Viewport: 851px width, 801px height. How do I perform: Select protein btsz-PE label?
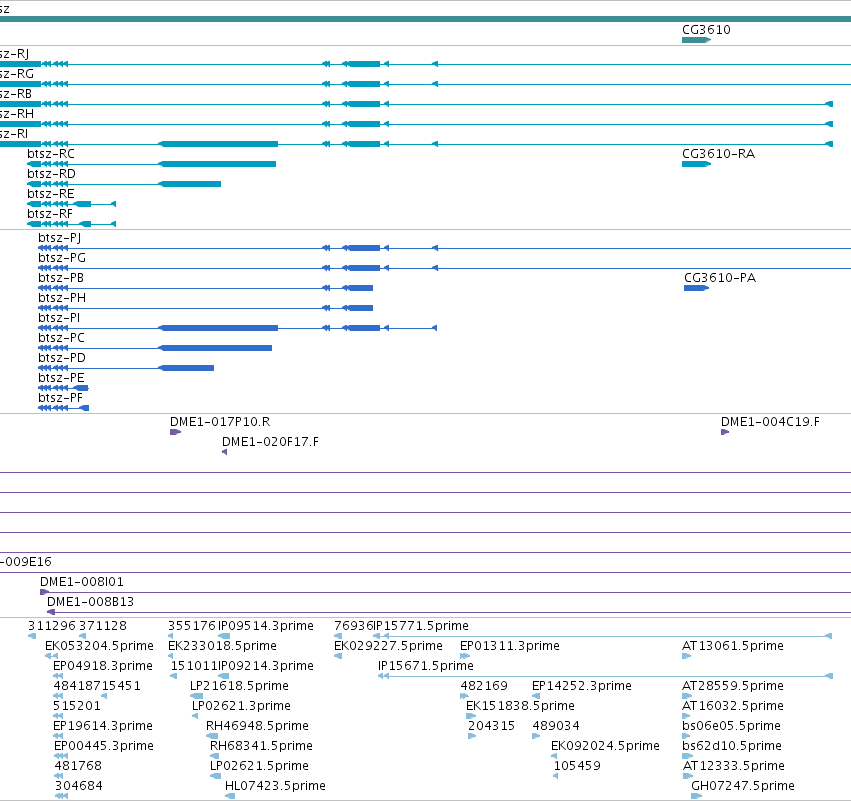[61, 378]
